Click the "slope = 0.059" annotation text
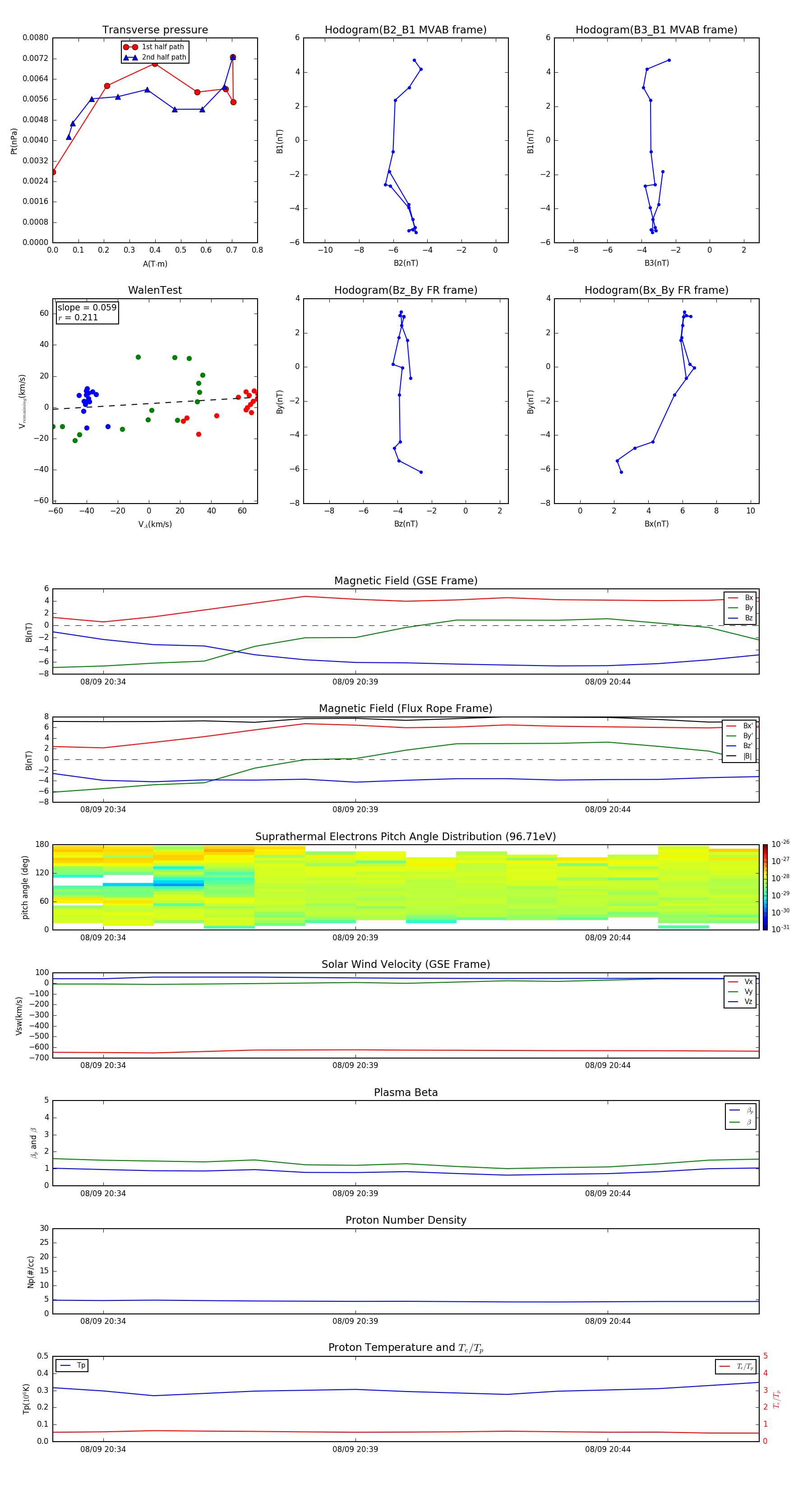812x1489 pixels. [x=87, y=308]
